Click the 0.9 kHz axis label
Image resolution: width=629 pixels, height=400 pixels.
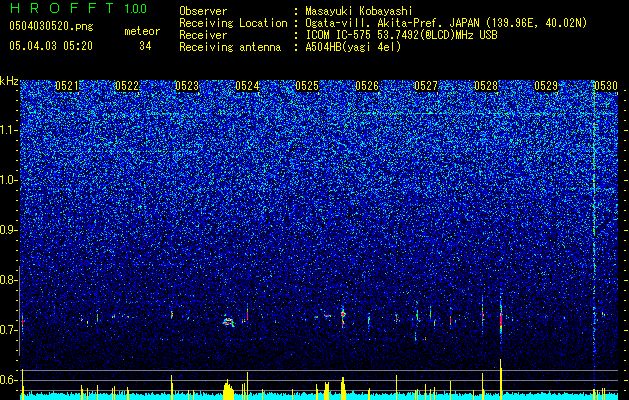(8, 230)
